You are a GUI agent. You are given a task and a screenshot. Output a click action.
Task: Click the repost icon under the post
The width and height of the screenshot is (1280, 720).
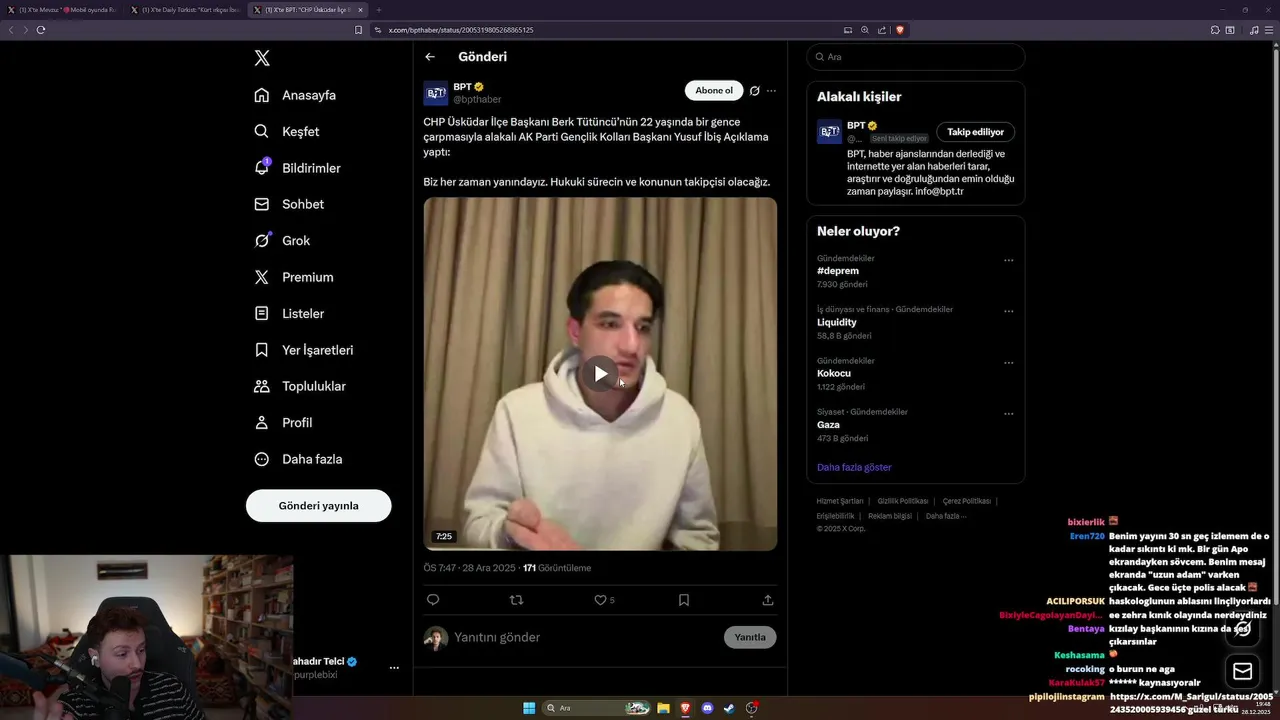click(516, 600)
